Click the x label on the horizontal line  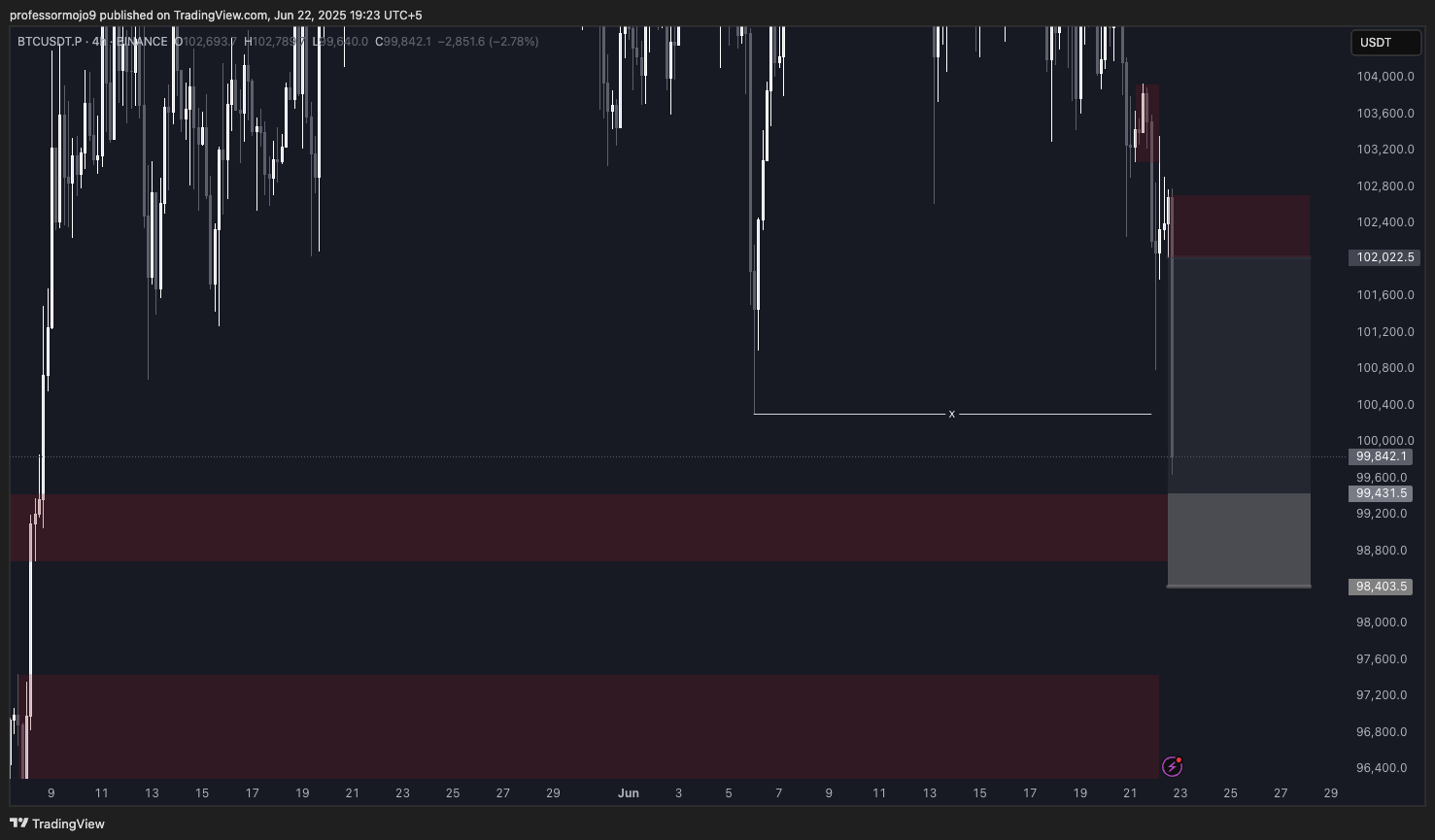click(x=952, y=414)
